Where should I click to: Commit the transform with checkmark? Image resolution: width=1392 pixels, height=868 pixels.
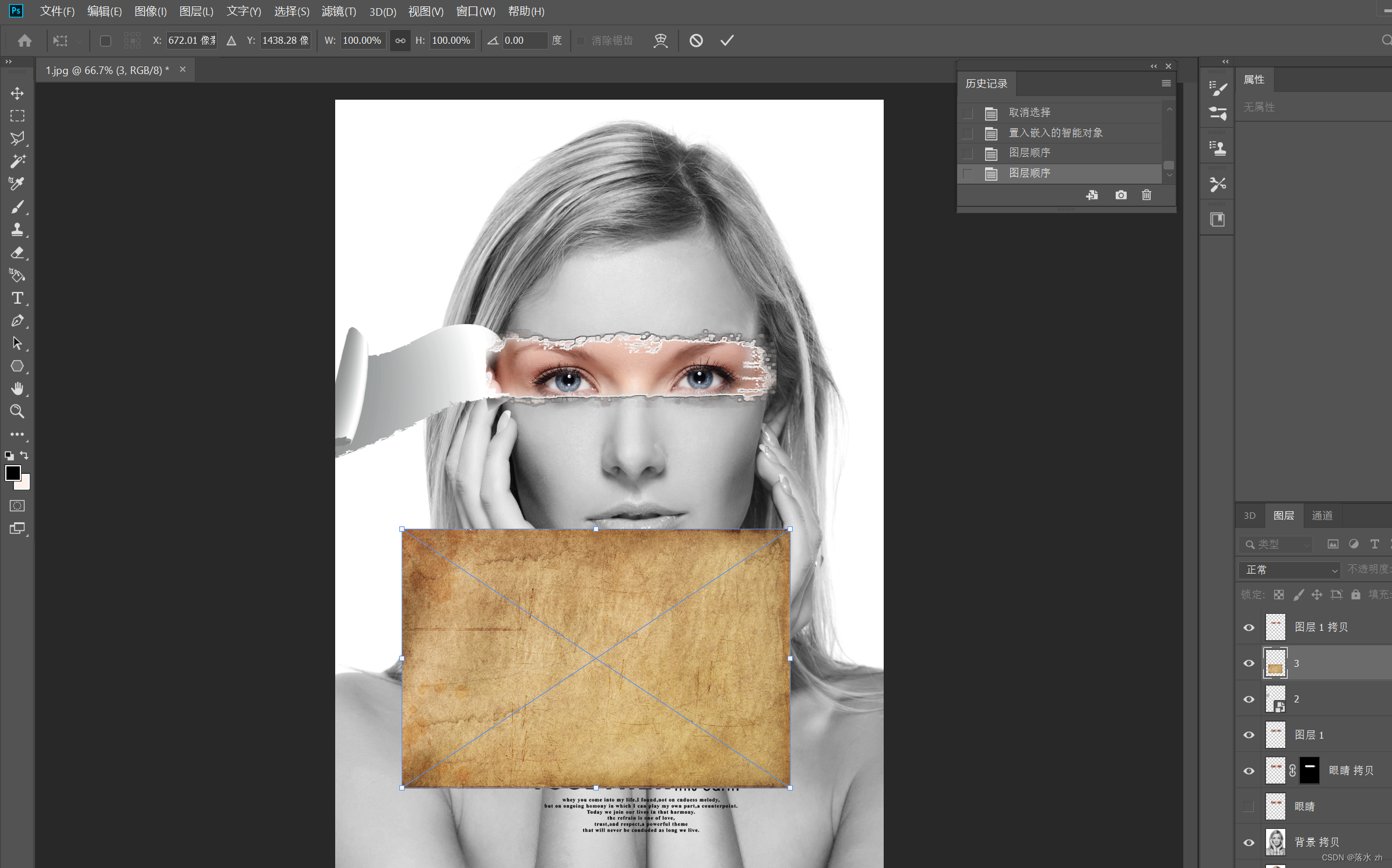click(726, 40)
